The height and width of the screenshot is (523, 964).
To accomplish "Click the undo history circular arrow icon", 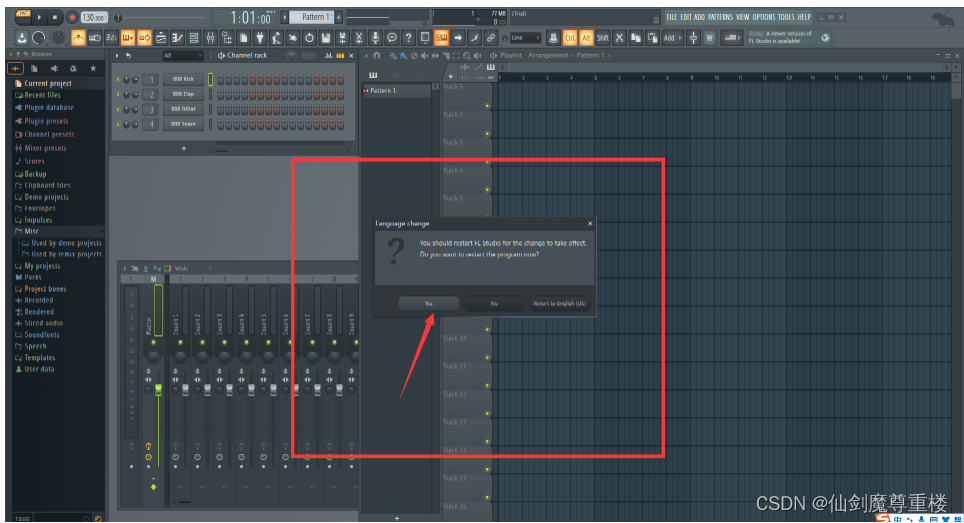I will point(309,37).
